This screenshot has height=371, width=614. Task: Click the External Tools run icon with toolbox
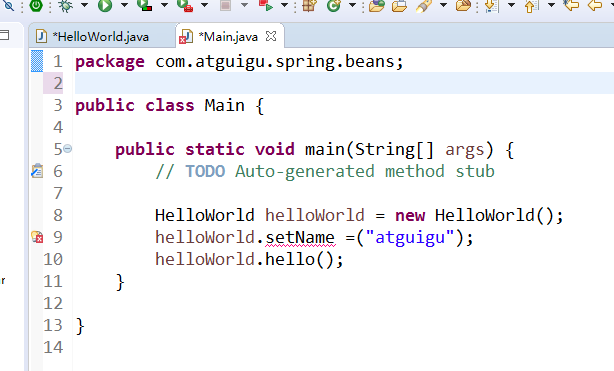[185, 5]
